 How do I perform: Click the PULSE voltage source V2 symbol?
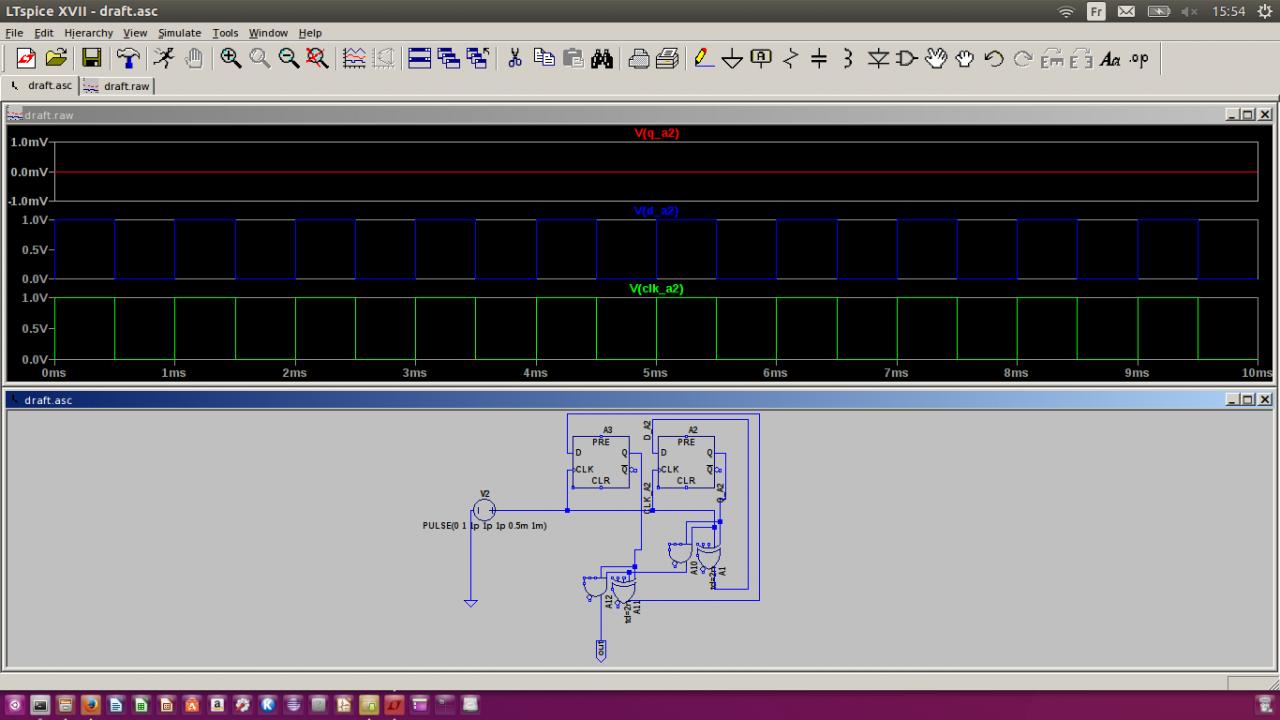484,510
